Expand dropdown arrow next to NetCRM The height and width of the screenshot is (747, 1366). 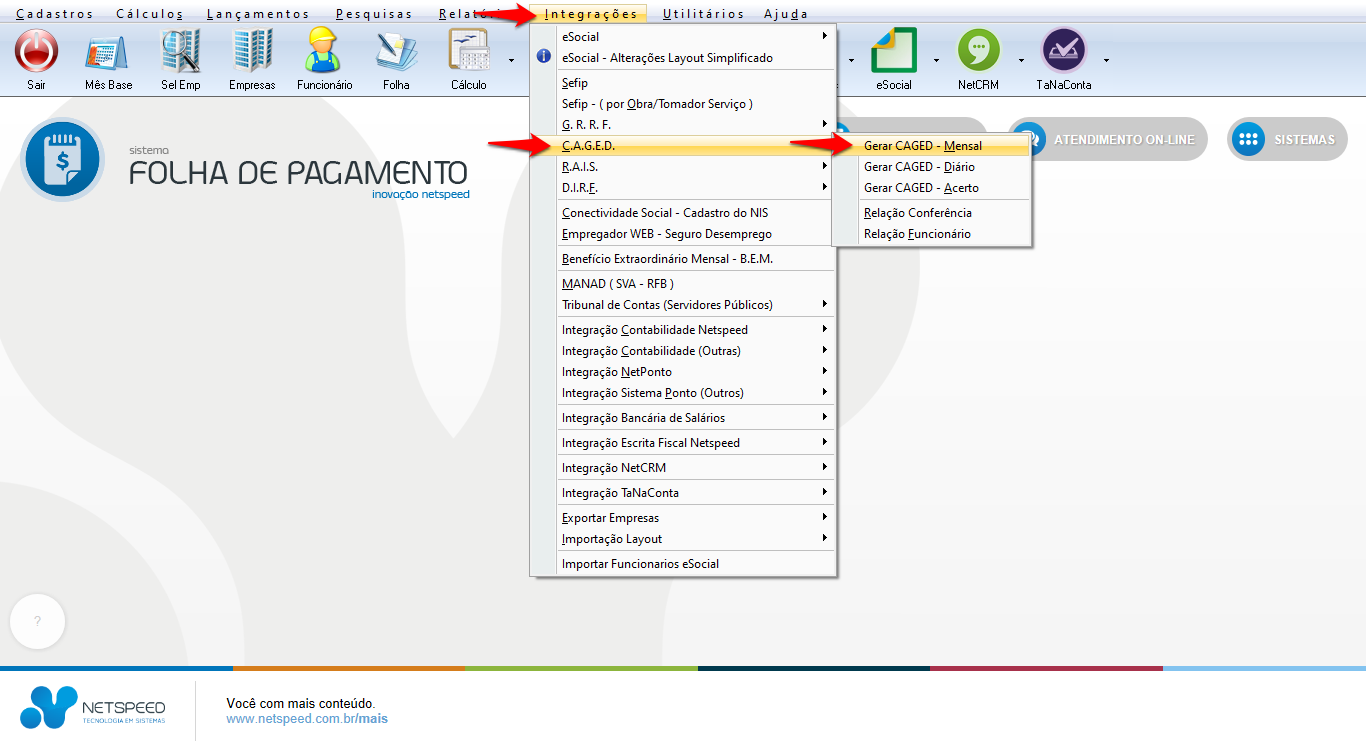1021,60
